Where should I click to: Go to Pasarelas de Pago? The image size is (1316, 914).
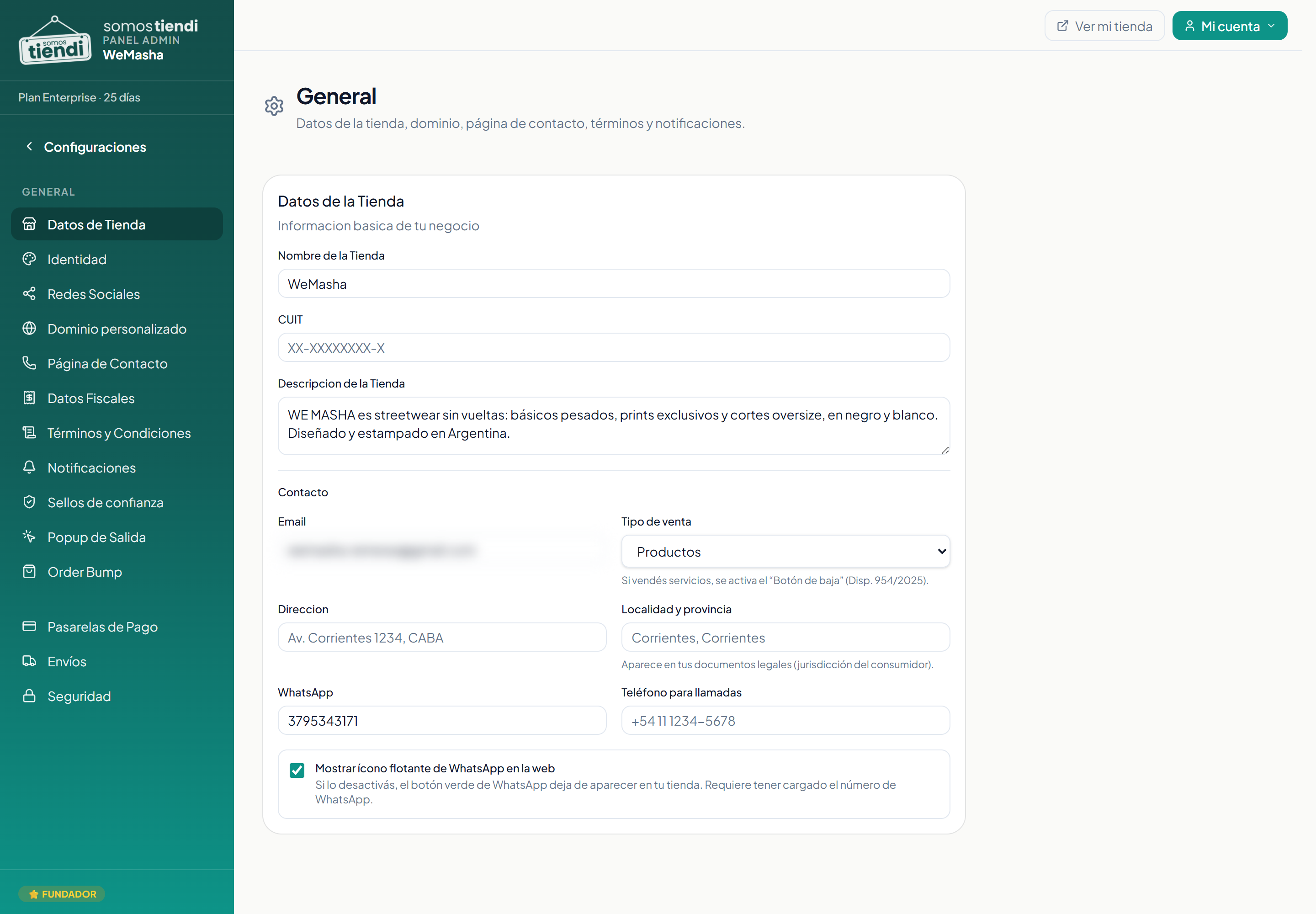point(117,627)
